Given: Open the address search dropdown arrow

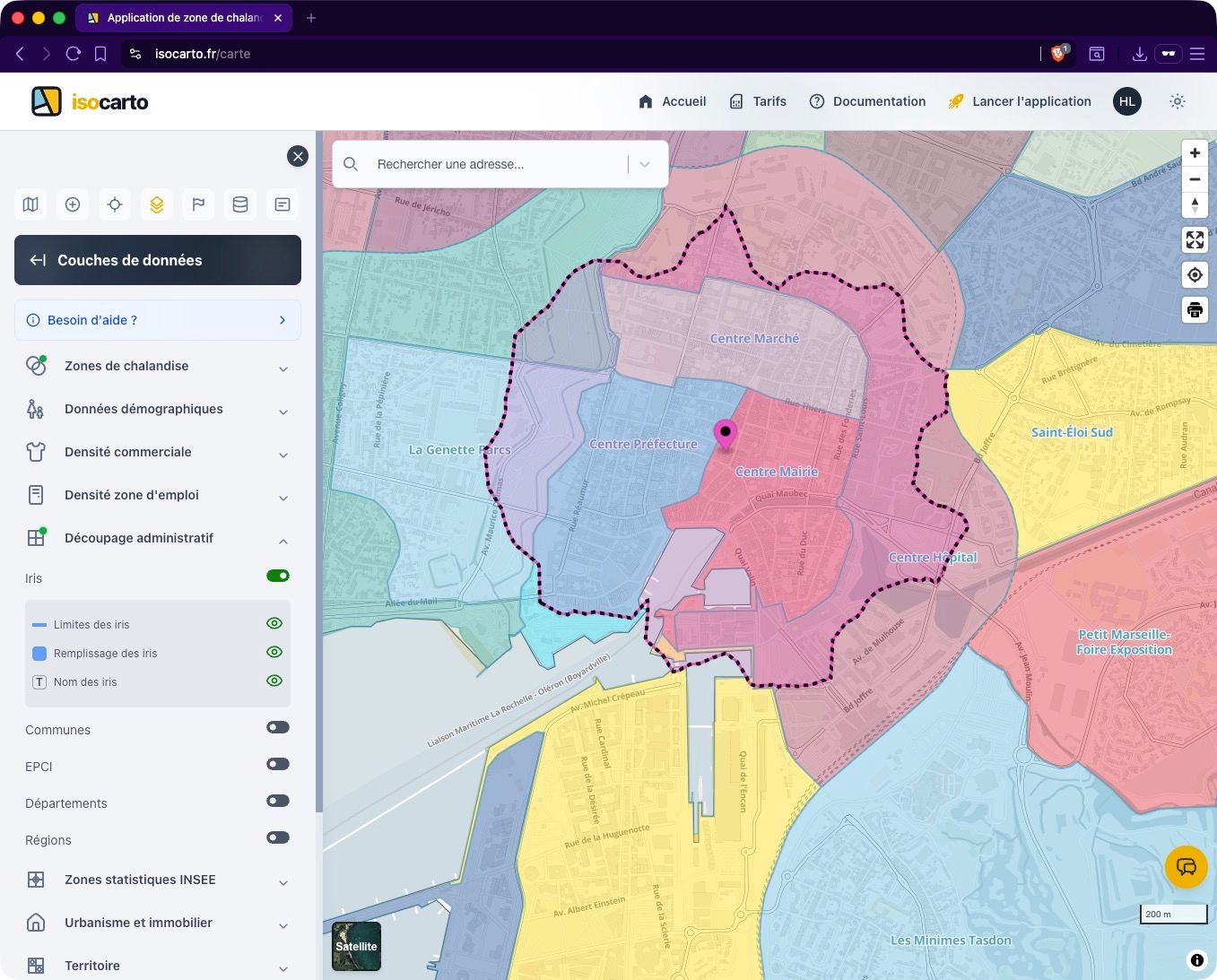Looking at the screenshot, I should pyautogui.click(x=645, y=164).
